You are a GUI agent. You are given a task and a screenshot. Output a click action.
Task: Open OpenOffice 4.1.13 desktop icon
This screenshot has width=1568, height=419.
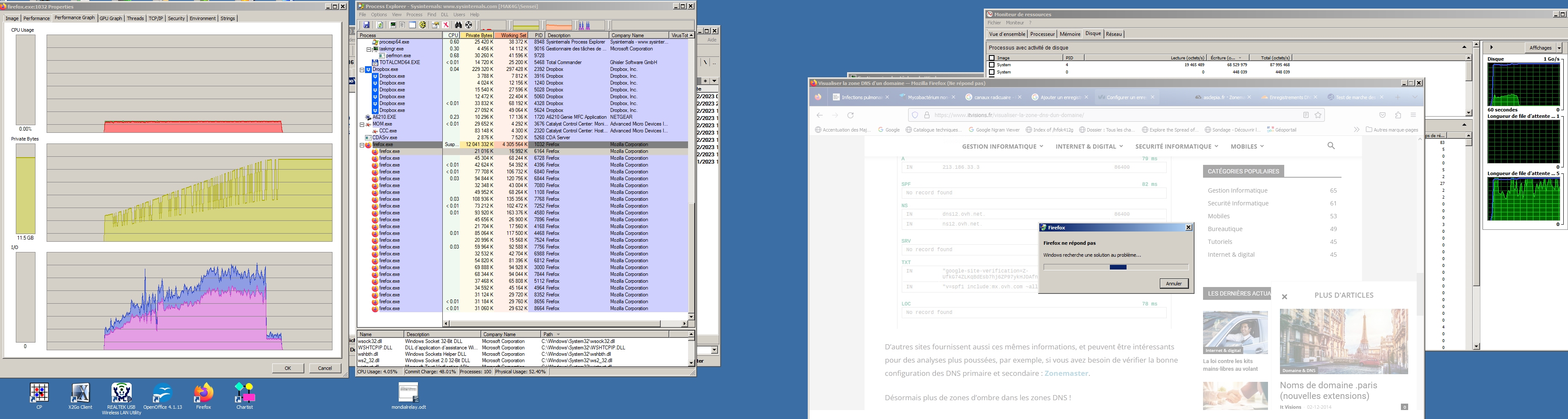[x=162, y=396]
